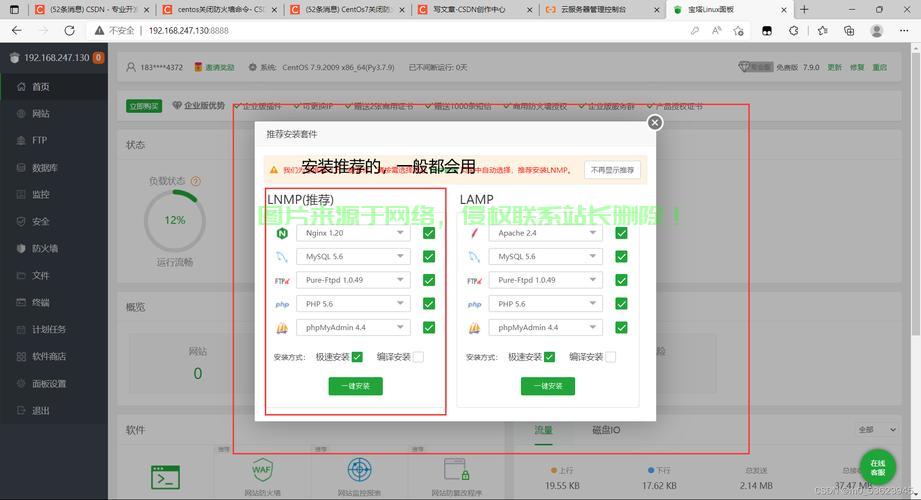This screenshot has width=921, height=500.
Task: Expand the LAMP PHP 5.6 dropdown
Action: pyautogui.click(x=546, y=304)
